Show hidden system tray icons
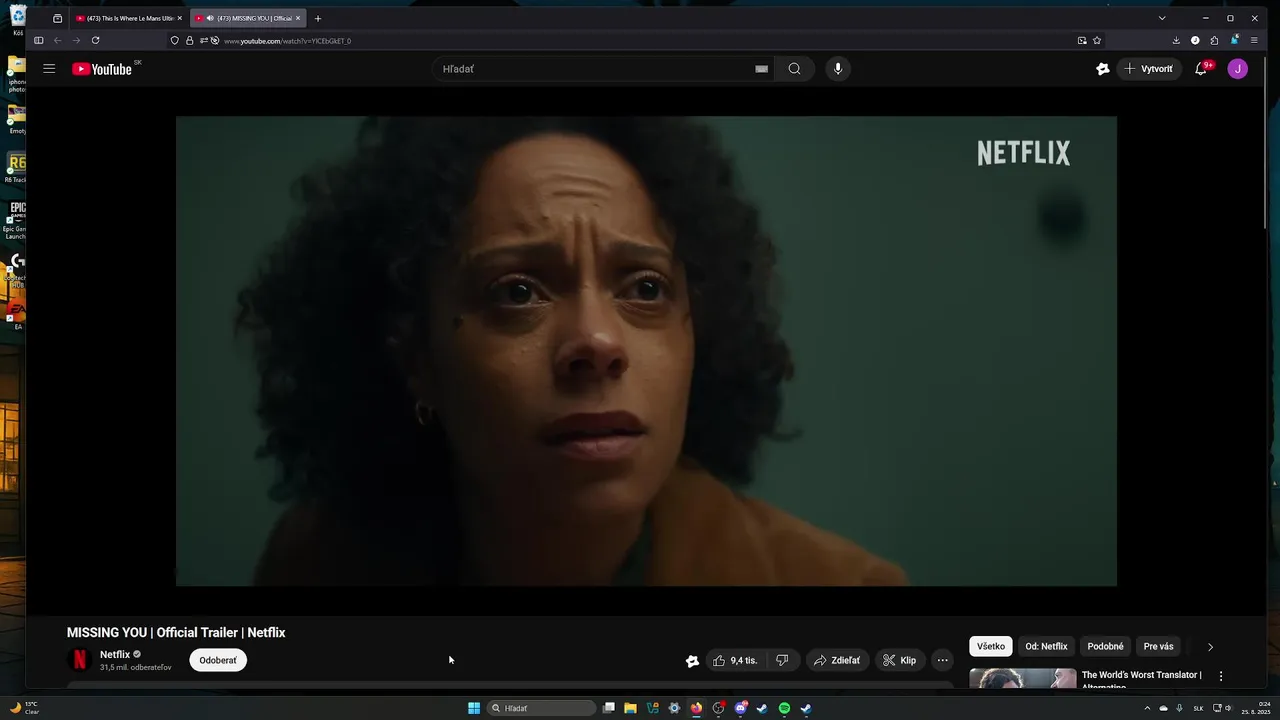The height and width of the screenshot is (720, 1280). 1147,708
